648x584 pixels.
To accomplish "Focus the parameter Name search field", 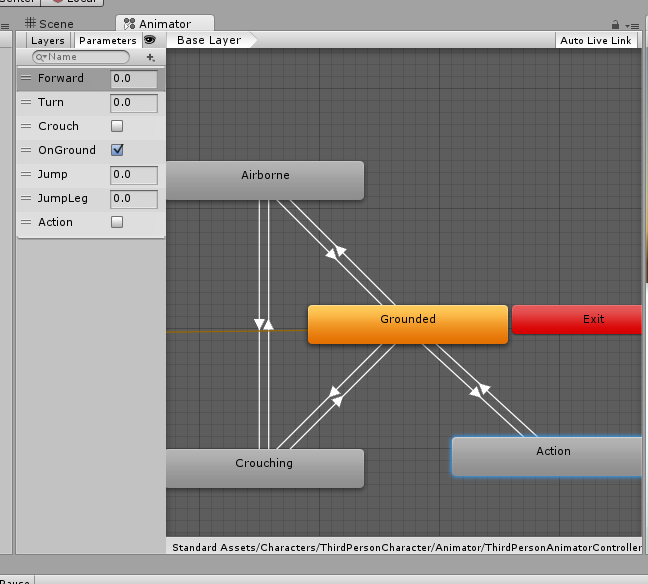I will (x=81, y=57).
